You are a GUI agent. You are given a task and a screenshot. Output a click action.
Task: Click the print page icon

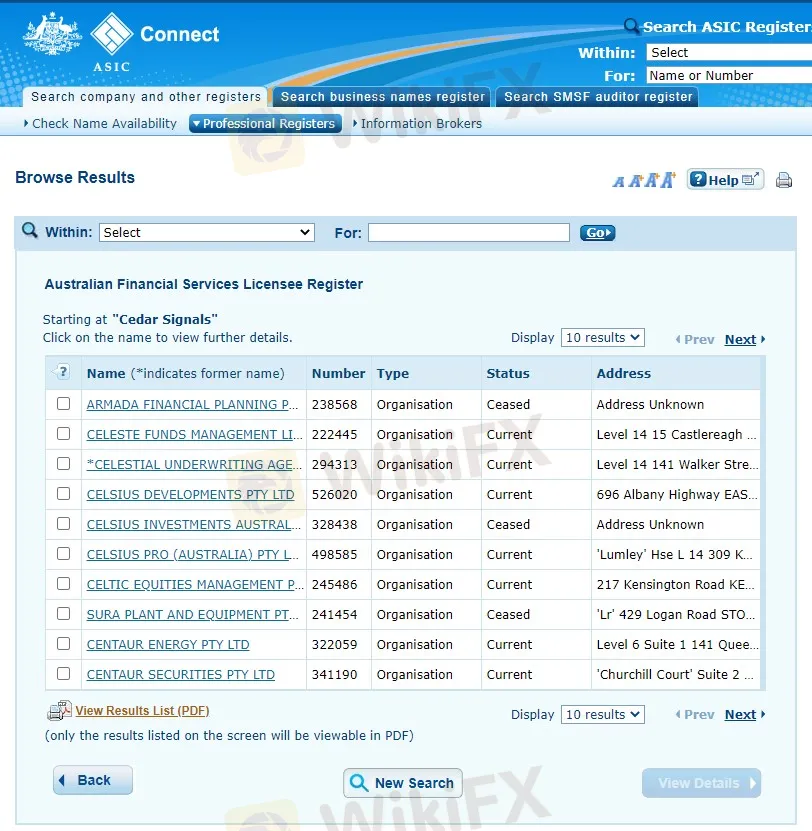click(784, 180)
